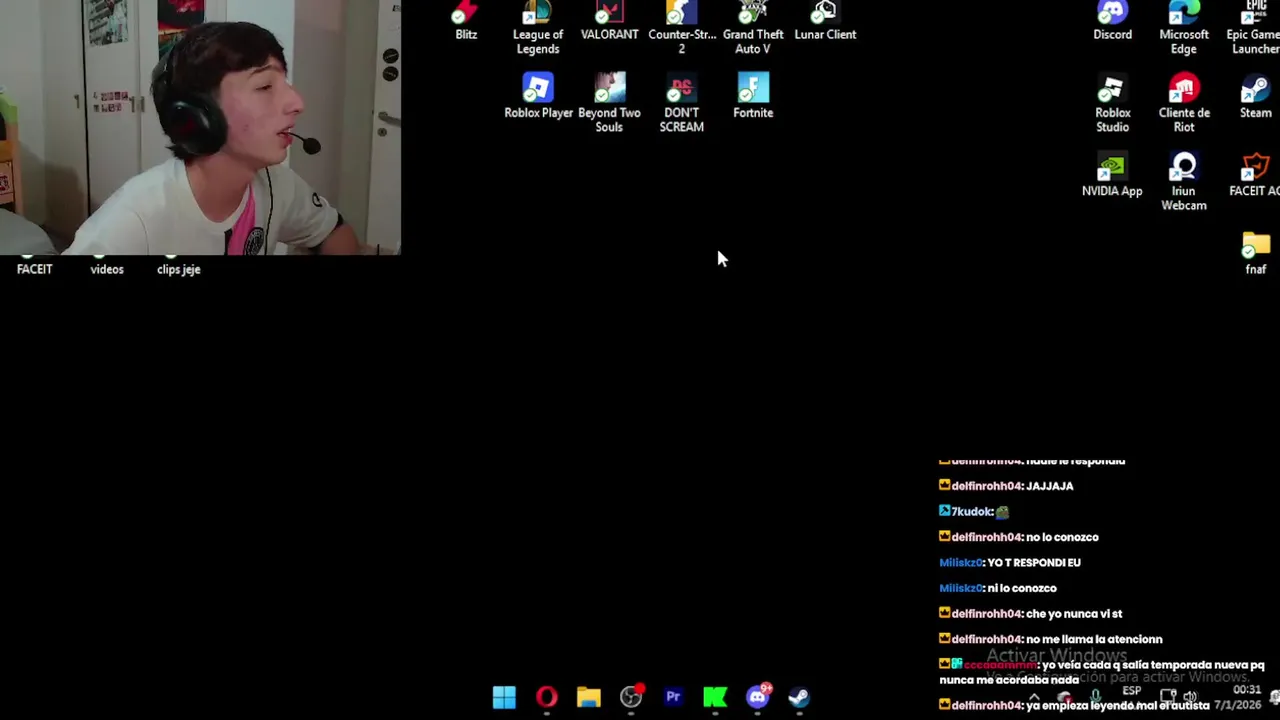Click chat message 'no lo conozco'
Image resolution: width=1280 pixels, height=720 pixels.
[1062, 537]
